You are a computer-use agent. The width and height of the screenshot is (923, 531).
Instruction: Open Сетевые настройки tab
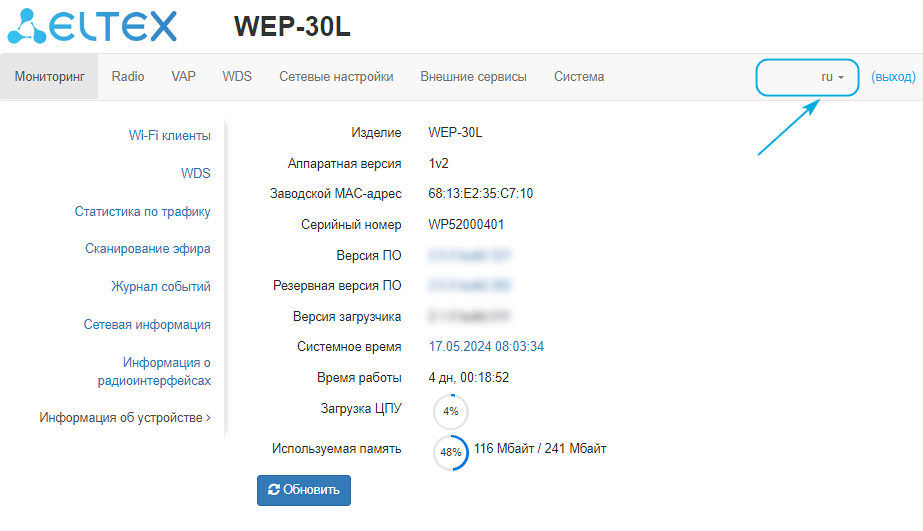[336, 77]
